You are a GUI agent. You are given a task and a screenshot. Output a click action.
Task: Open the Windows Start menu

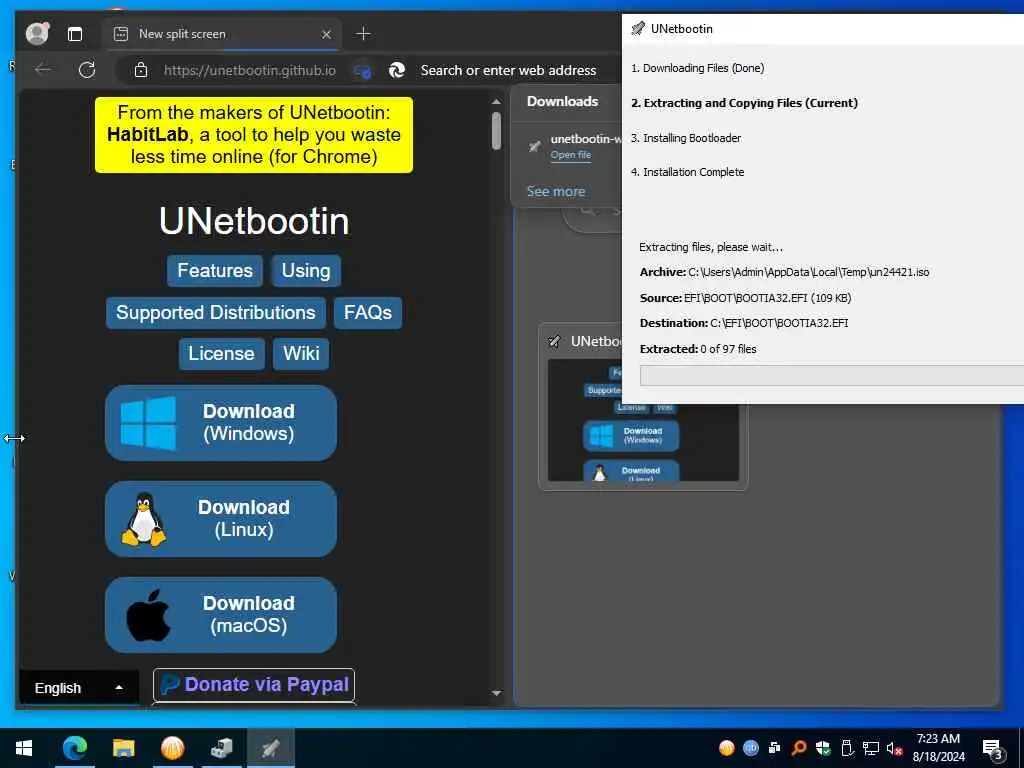[x=24, y=748]
